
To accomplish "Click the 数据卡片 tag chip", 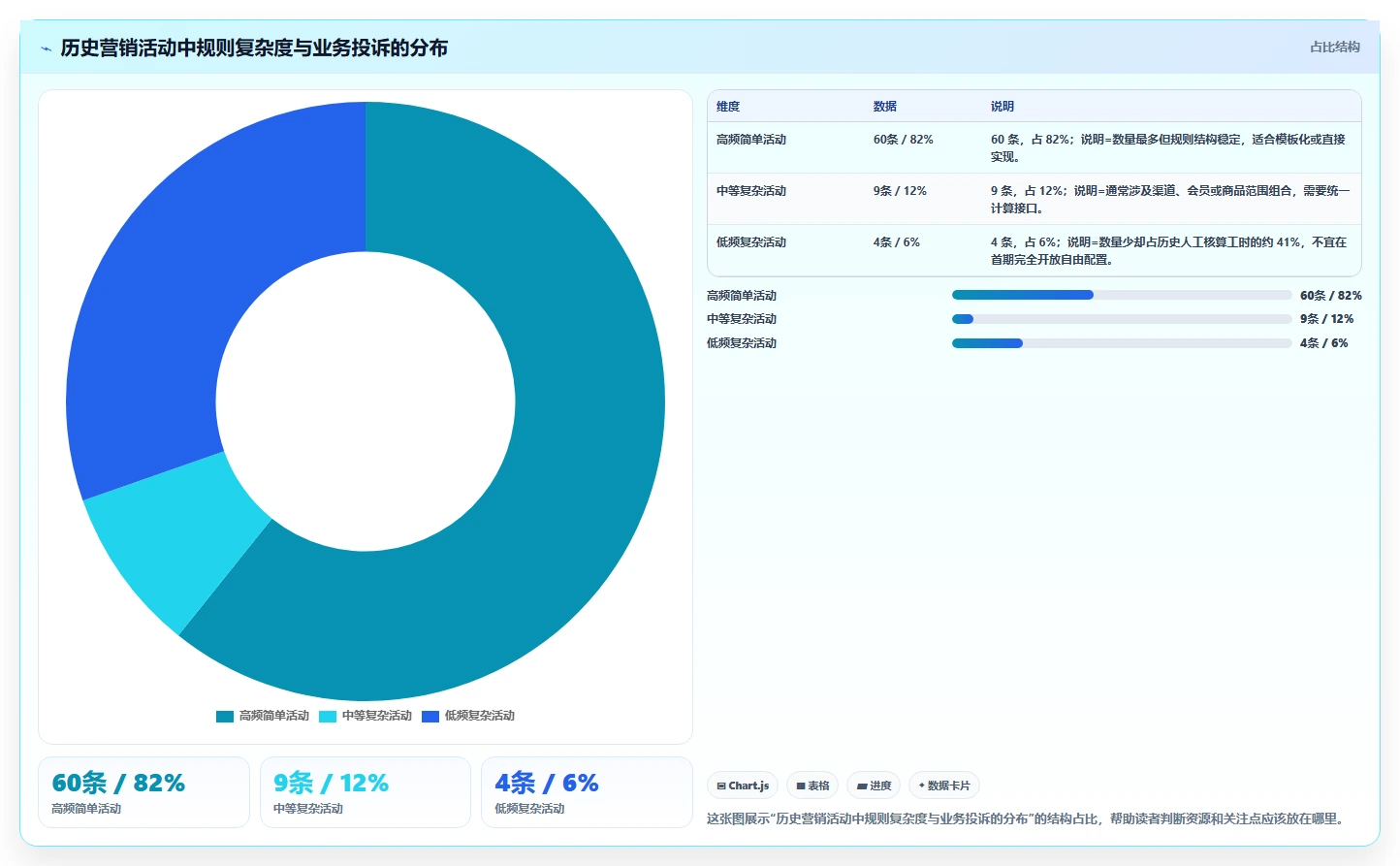I will click(944, 786).
